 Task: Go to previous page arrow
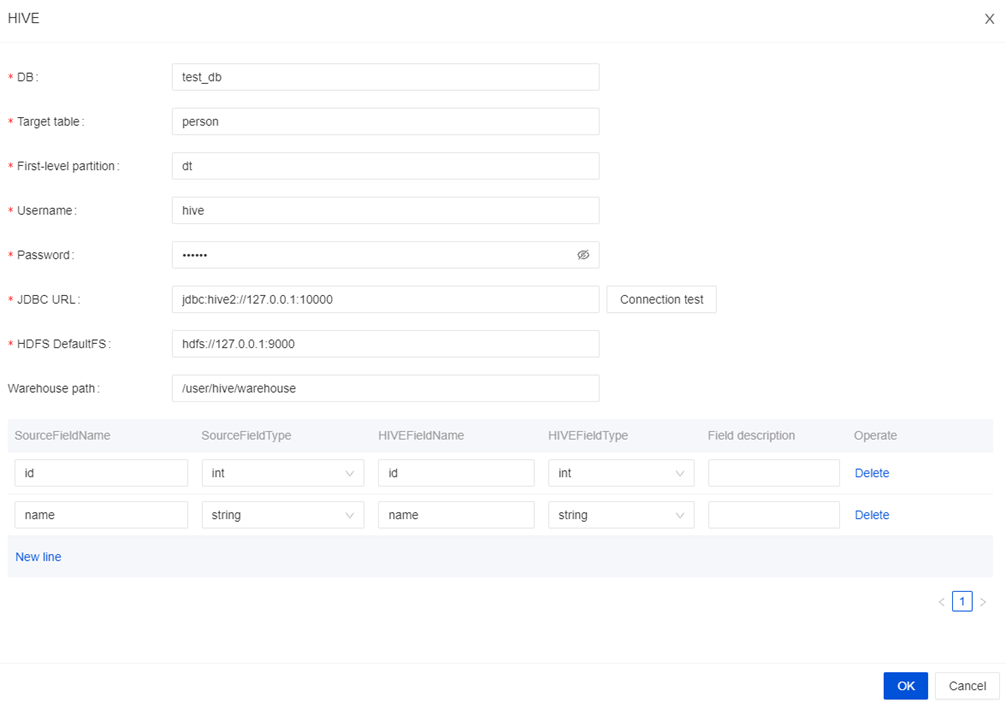[941, 602]
